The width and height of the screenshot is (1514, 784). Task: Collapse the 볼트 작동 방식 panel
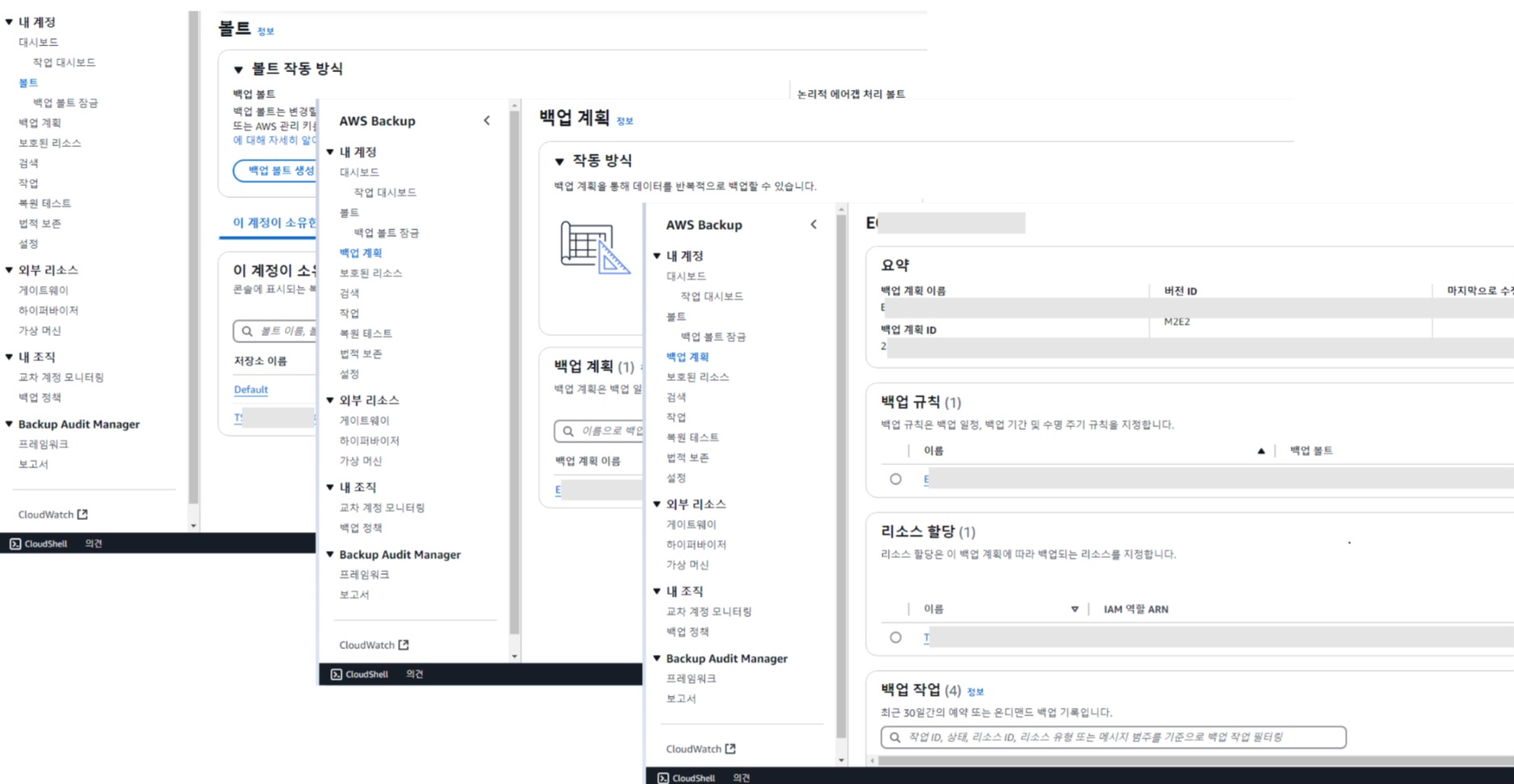tap(238, 69)
